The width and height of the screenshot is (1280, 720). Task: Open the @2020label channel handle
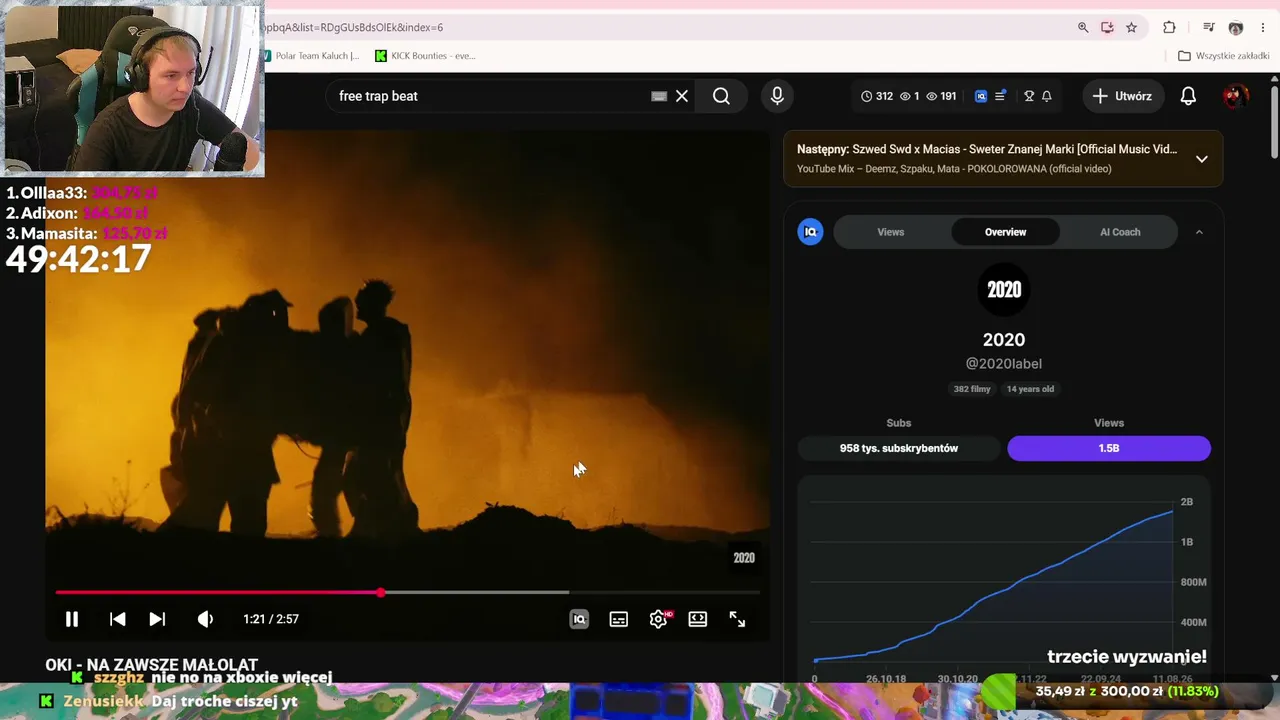click(x=1004, y=364)
